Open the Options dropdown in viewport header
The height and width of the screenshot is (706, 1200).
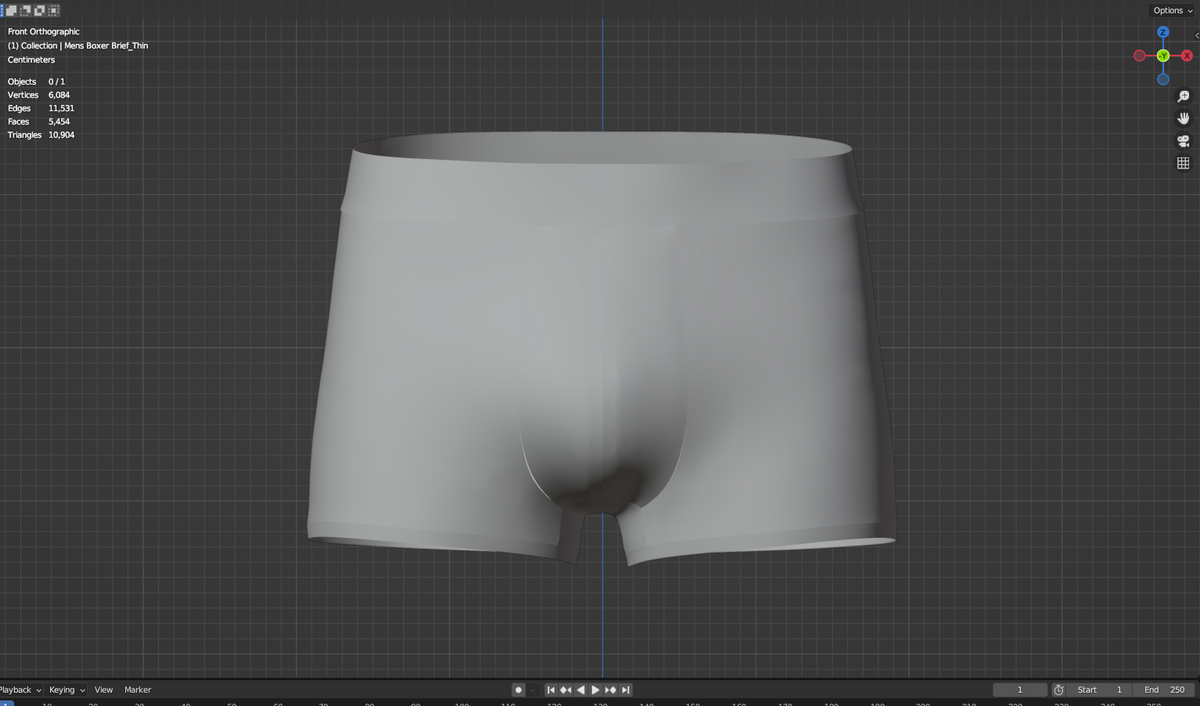tap(1173, 10)
